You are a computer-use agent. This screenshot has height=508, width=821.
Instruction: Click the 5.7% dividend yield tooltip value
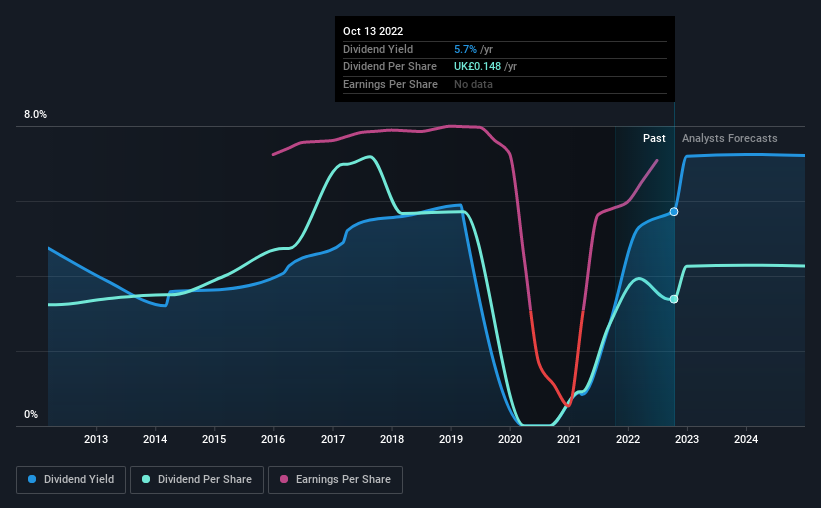[465, 49]
